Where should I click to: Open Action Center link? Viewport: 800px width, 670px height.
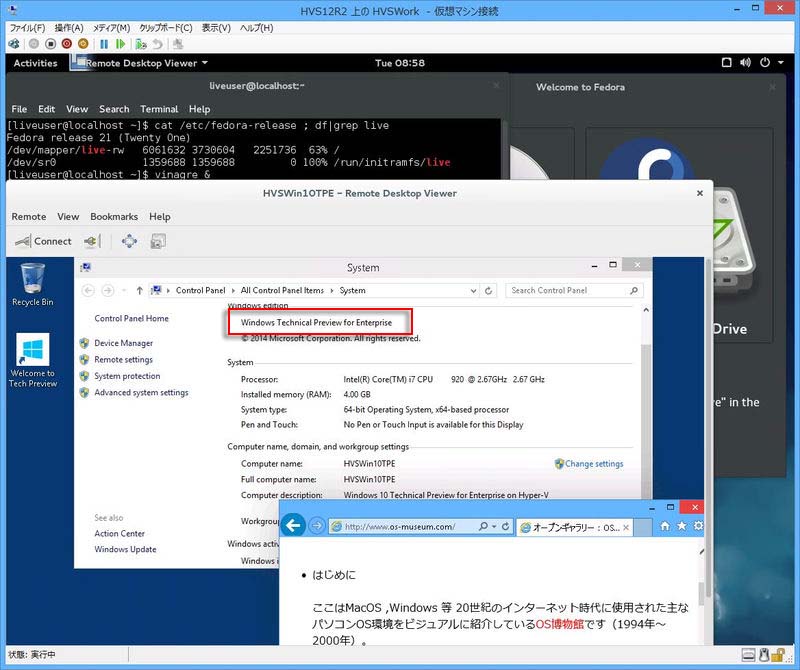(119, 534)
